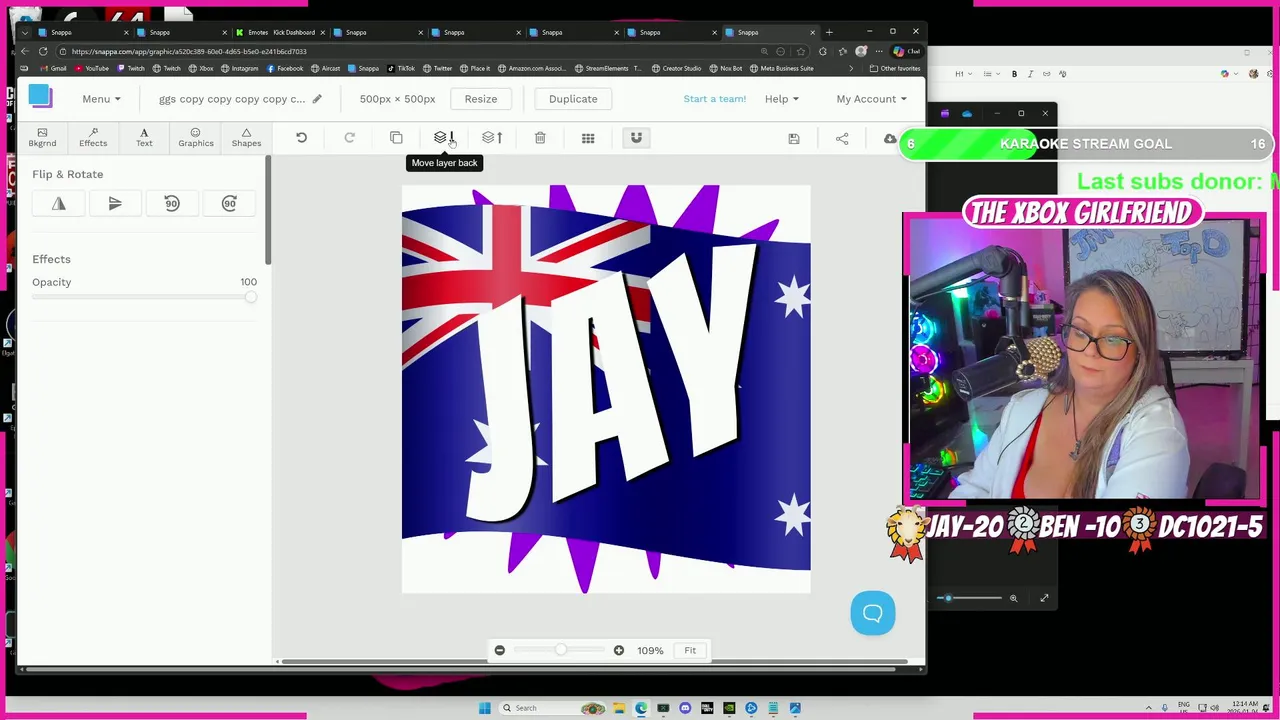
Task: Open Other favorites folder
Action: pos(895,68)
